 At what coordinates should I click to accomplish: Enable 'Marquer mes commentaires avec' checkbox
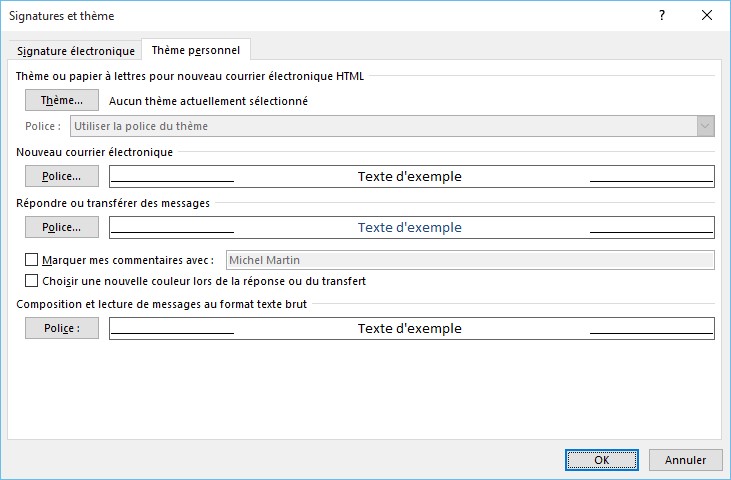coord(32,260)
